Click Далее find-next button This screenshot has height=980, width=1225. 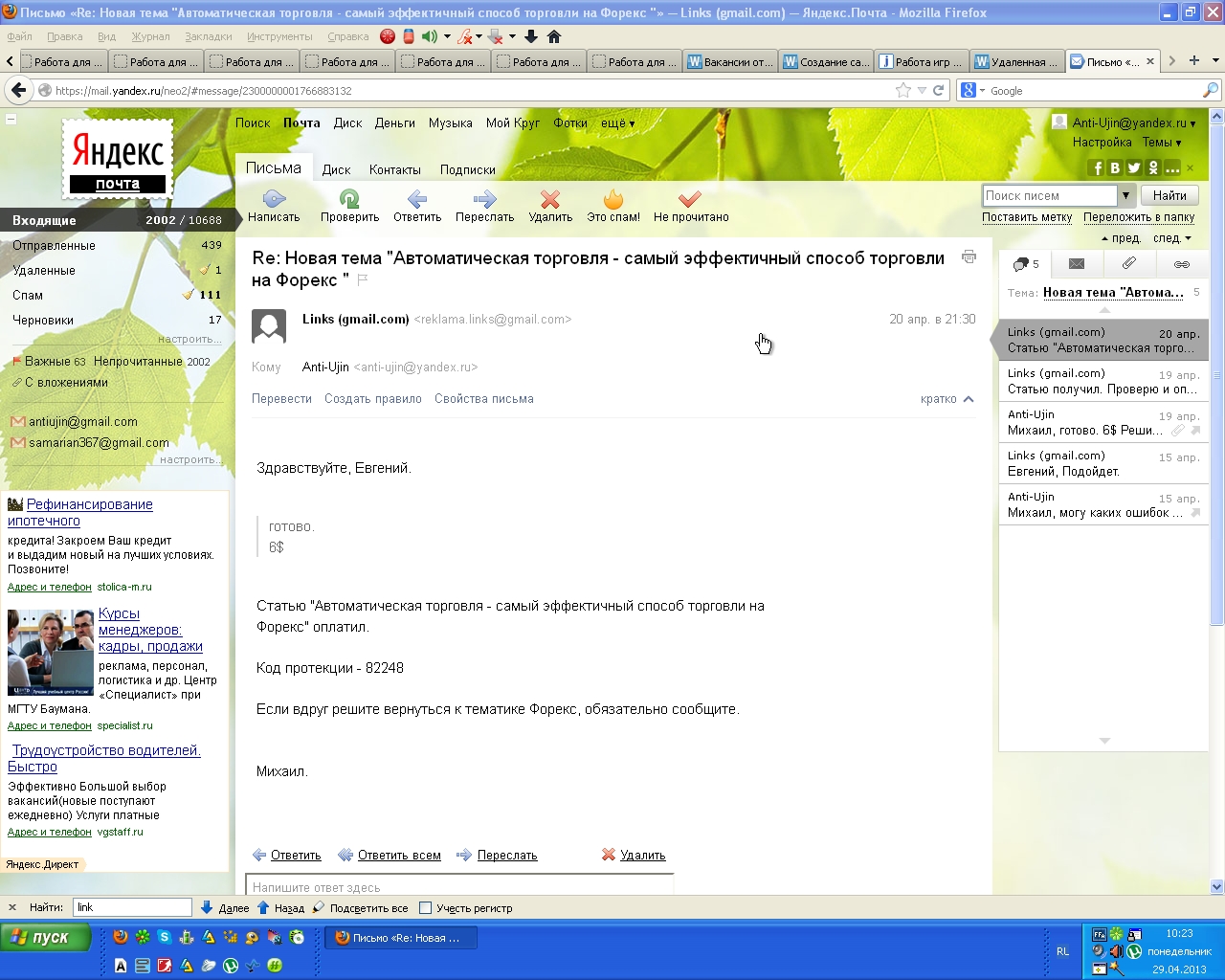(225, 908)
